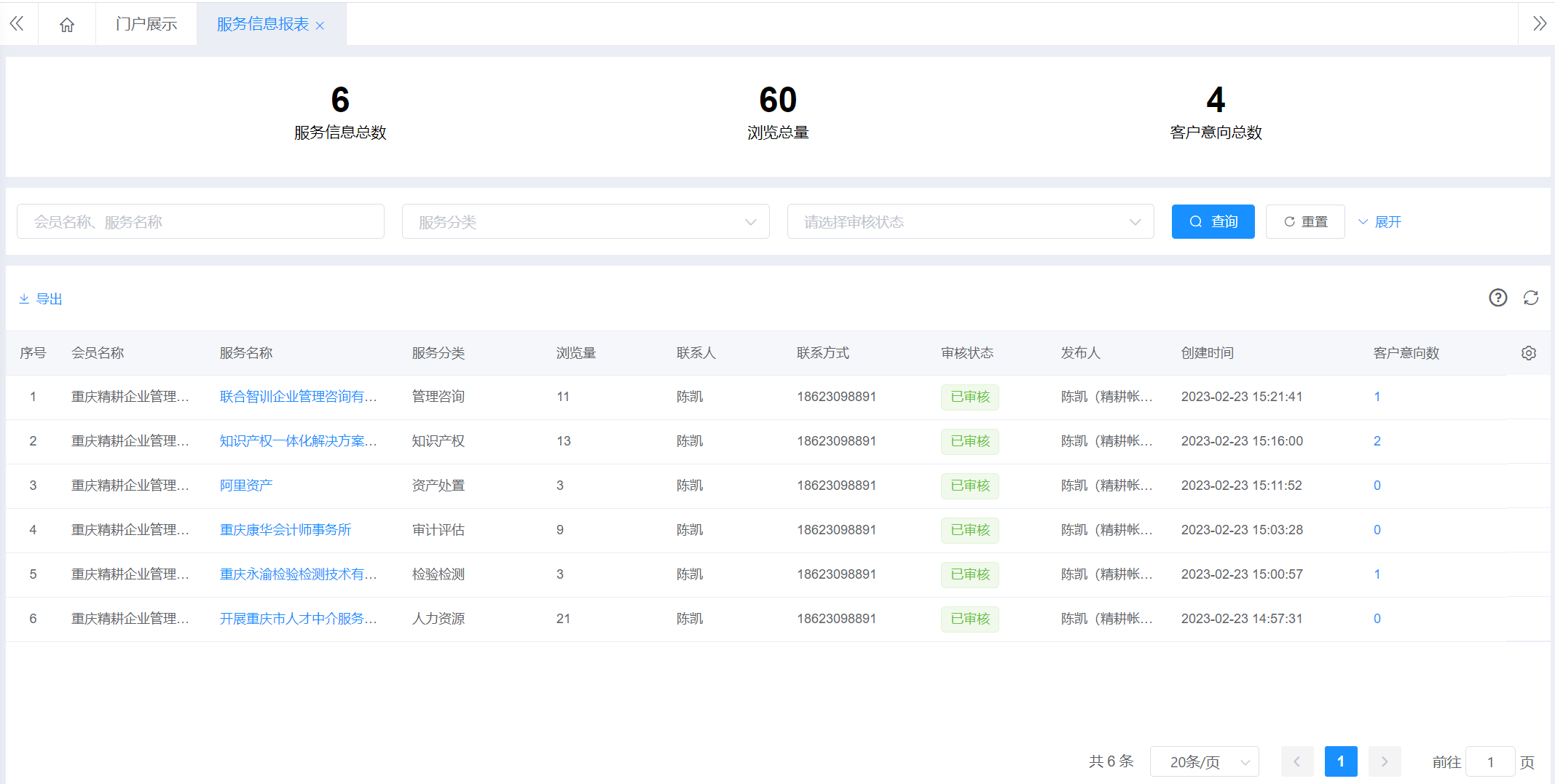Click customer intent count 0 in 审计评估 row

point(1377,530)
